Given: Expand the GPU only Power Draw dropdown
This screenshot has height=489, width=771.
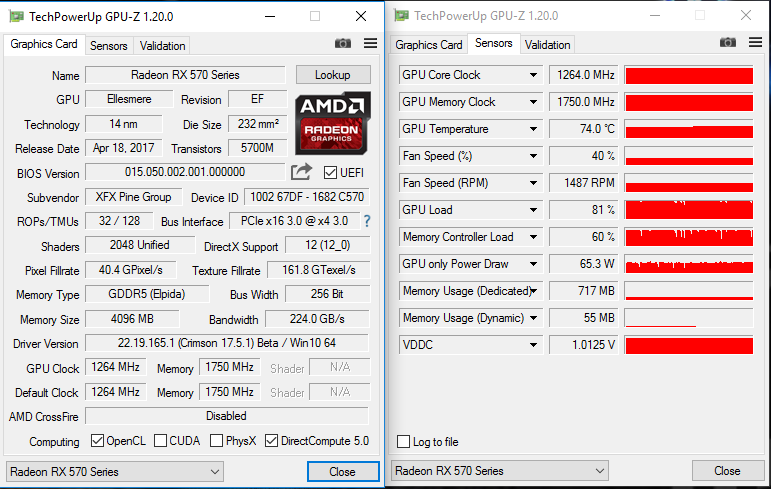Looking at the screenshot, I should [533, 264].
